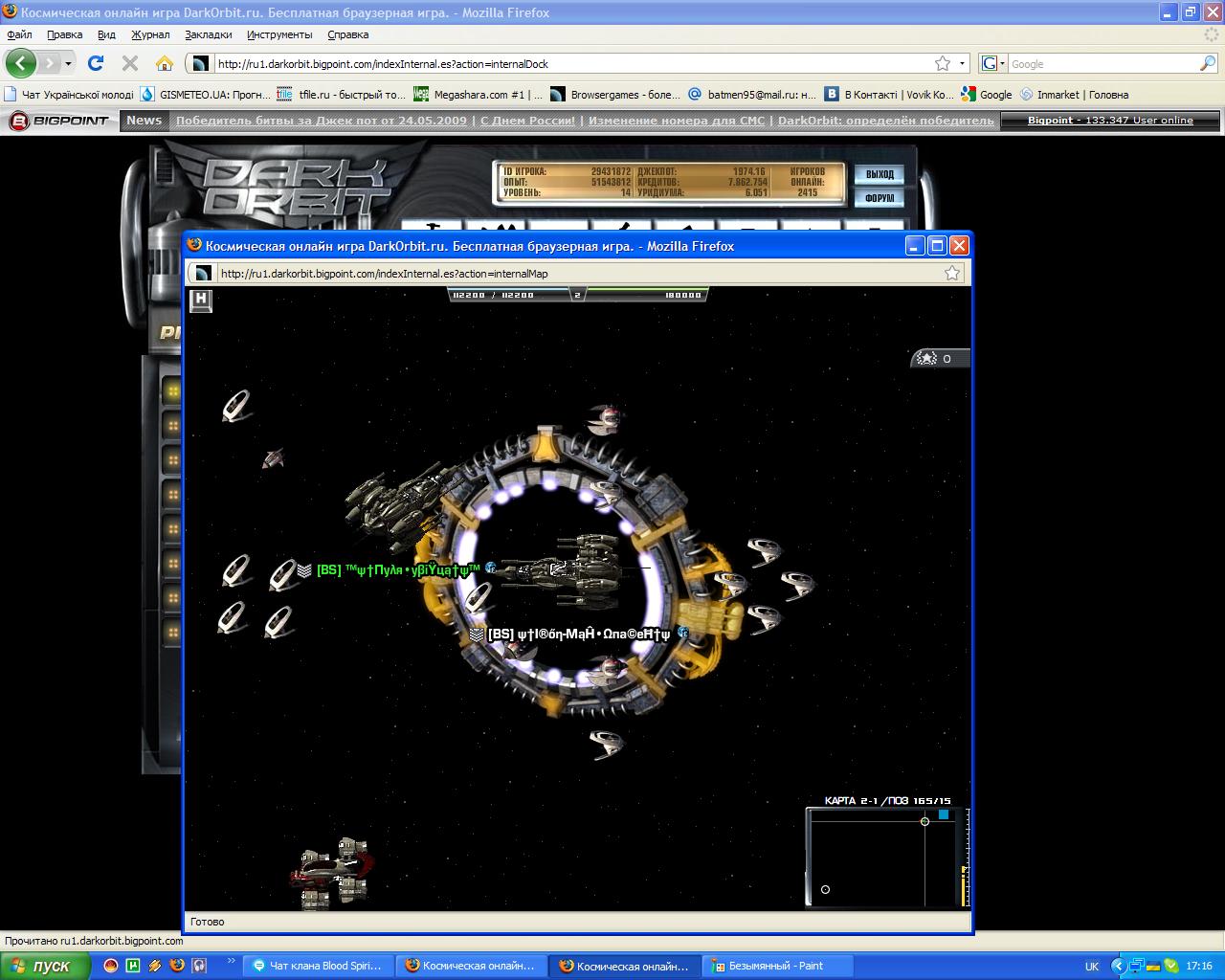Open the tfile.ru bookmark
The width and height of the screenshot is (1225, 980).
pyautogui.click(x=342, y=95)
